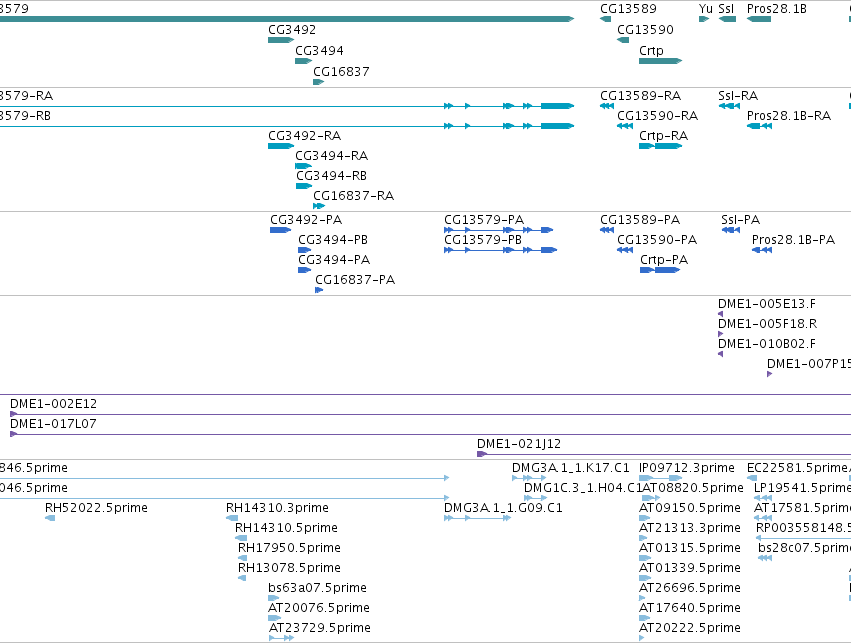The image size is (851, 643).
Task: Select EST IP09712.3prime
Action: click(x=661, y=478)
